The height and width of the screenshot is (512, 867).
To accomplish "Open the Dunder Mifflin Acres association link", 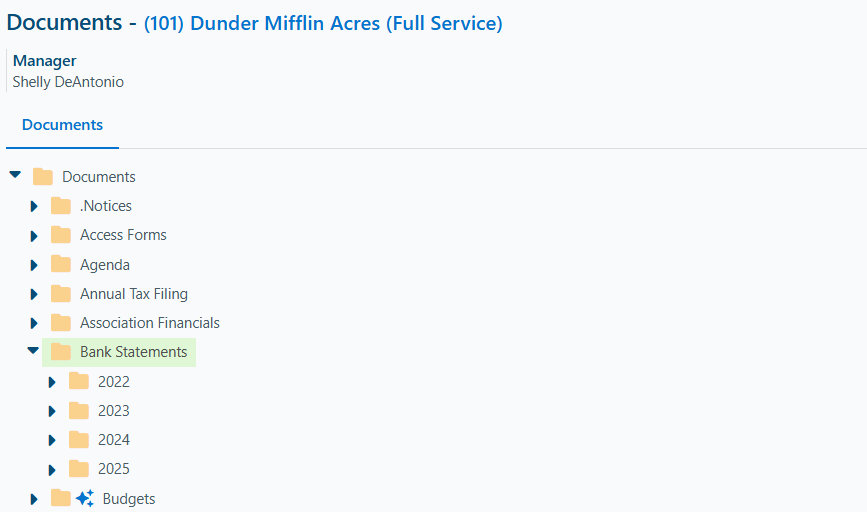I will pyautogui.click(x=323, y=24).
